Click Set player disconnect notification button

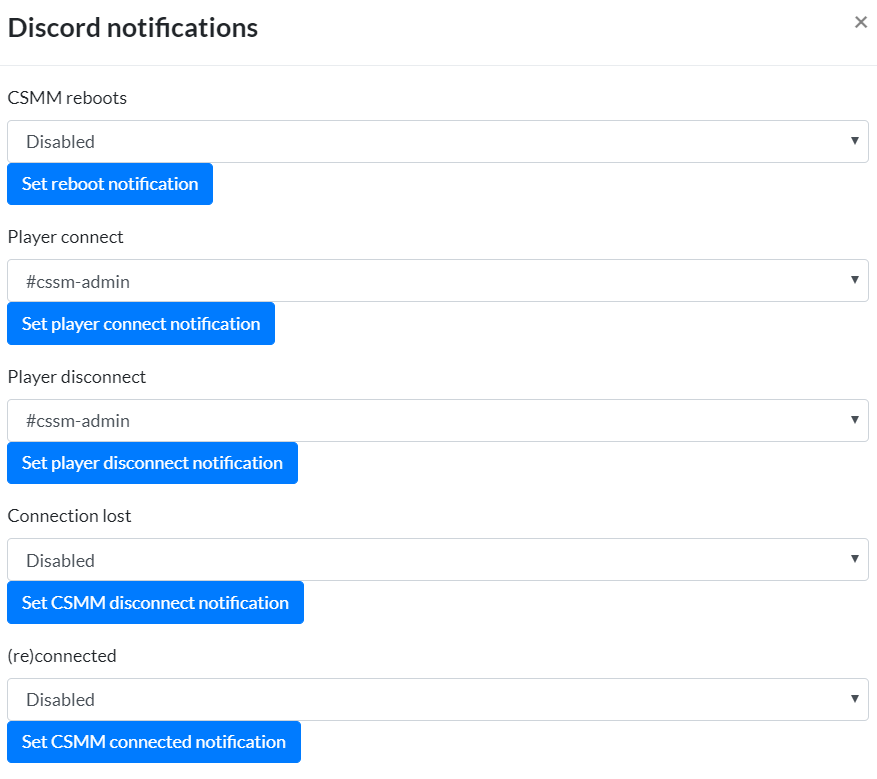[x=152, y=463]
